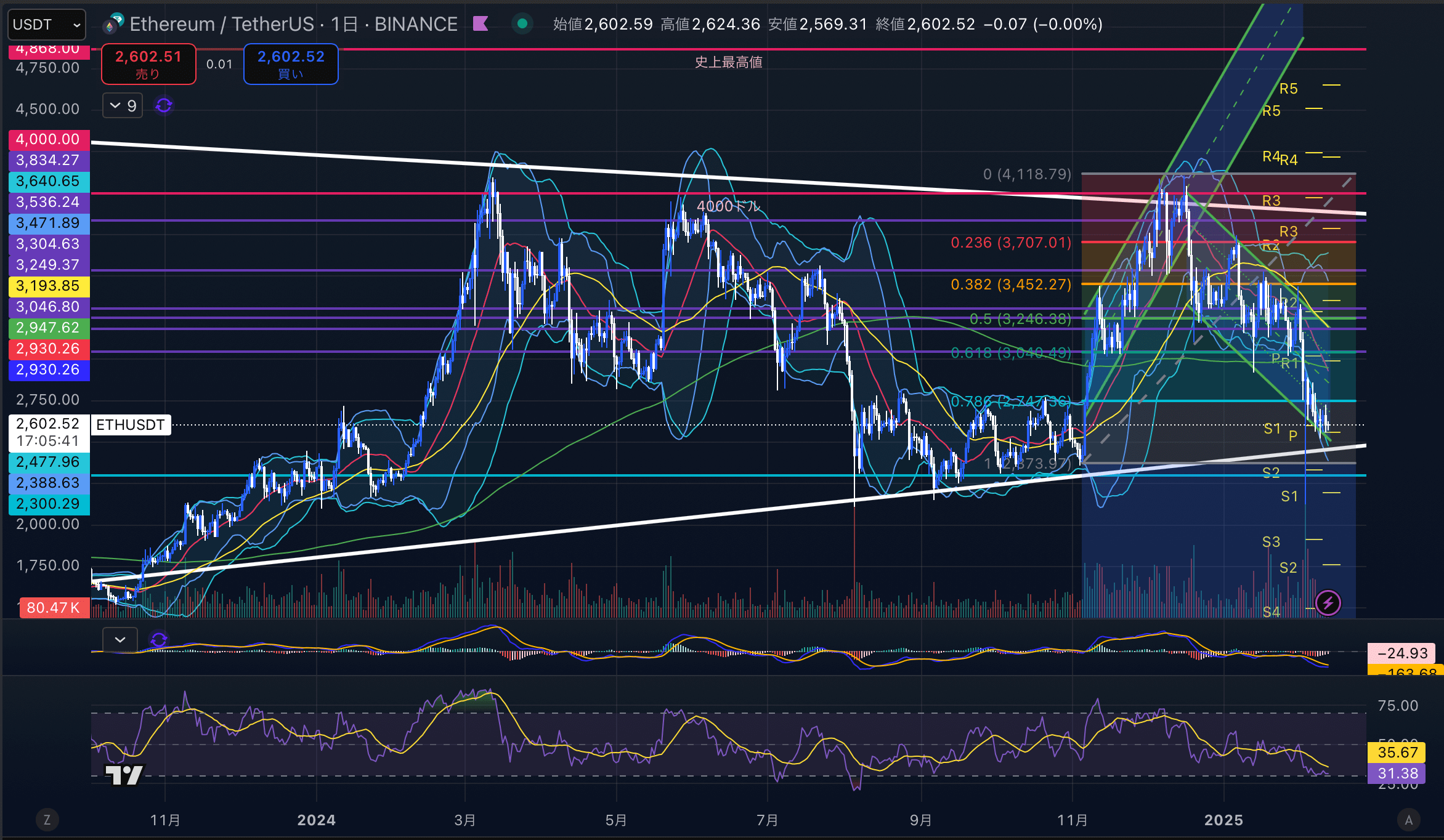
Task: Click the 3月 label on time axis
Action: [465, 820]
